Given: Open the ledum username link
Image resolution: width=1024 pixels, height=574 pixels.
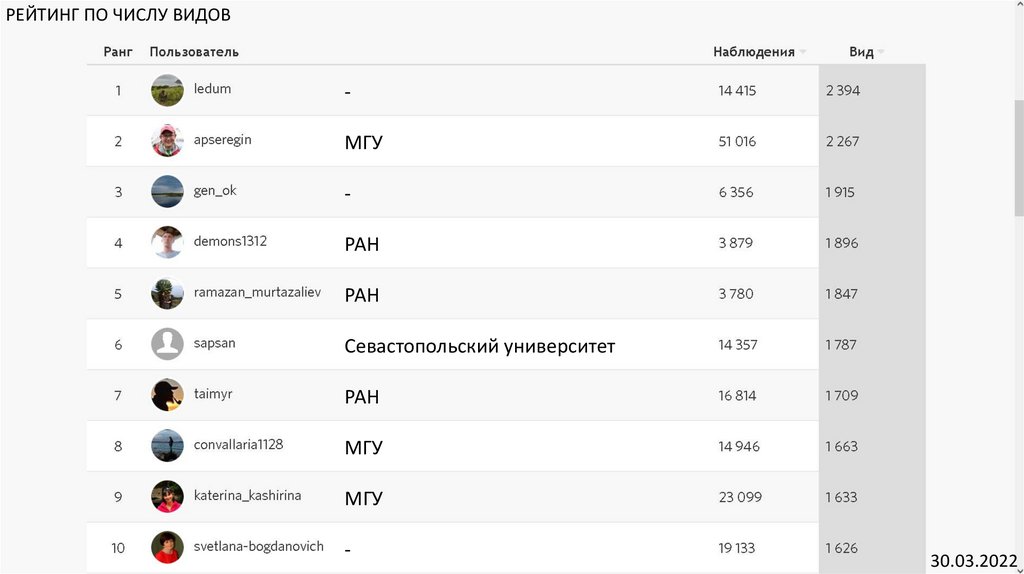Looking at the screenshot, I should [212, 89].
